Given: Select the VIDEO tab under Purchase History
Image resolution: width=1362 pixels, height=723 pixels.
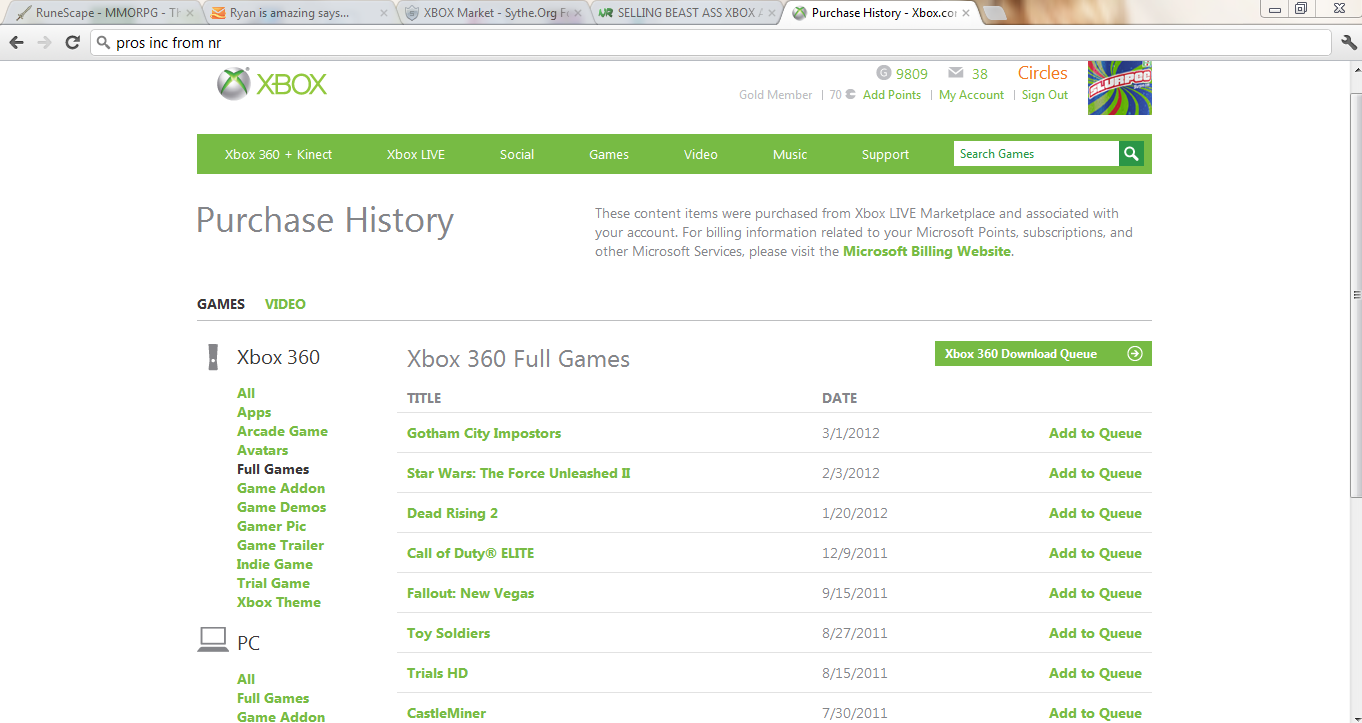Looking at the screenshot, I should [285, 304].
